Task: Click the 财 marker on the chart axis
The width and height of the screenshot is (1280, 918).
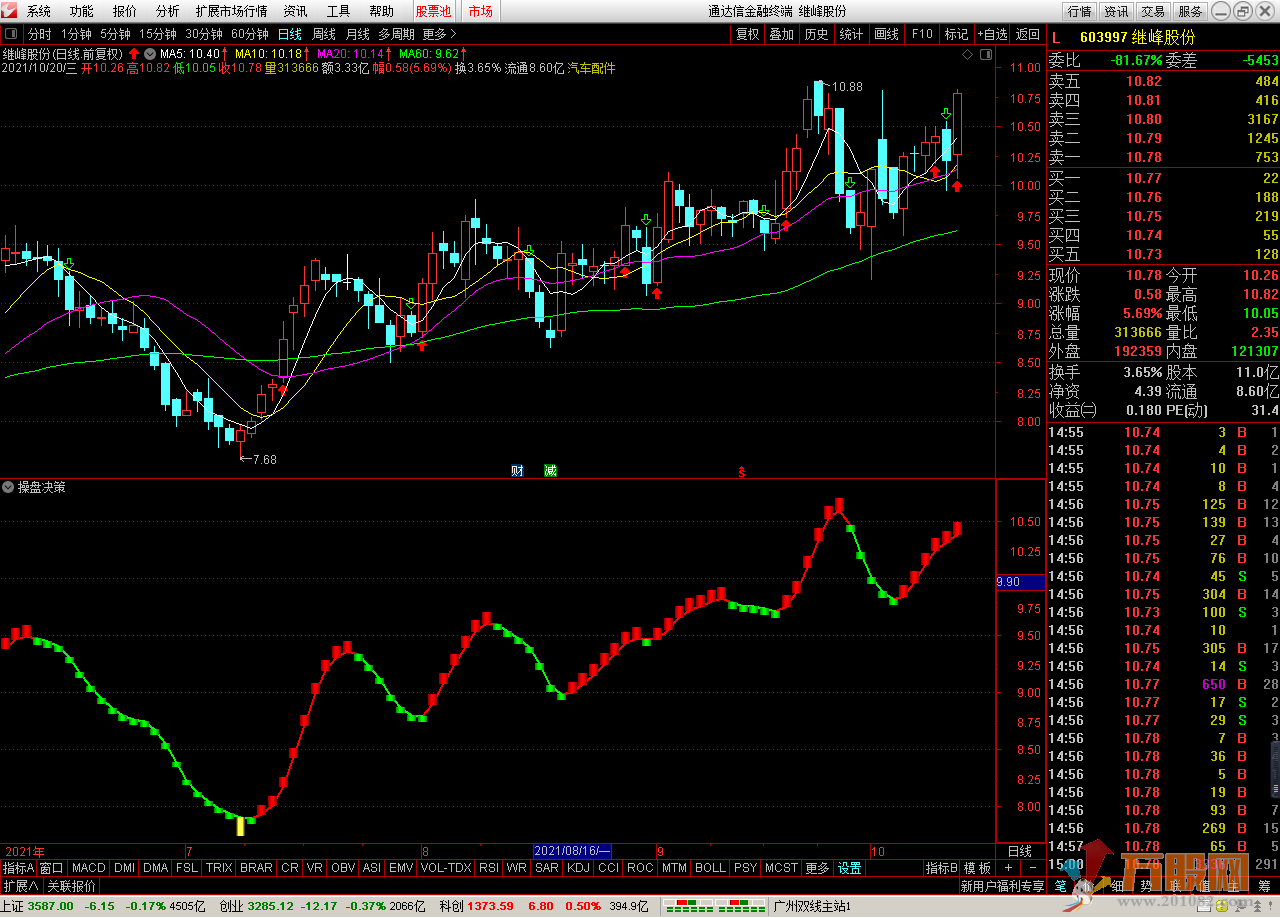Action: click(x=518, y=470)
